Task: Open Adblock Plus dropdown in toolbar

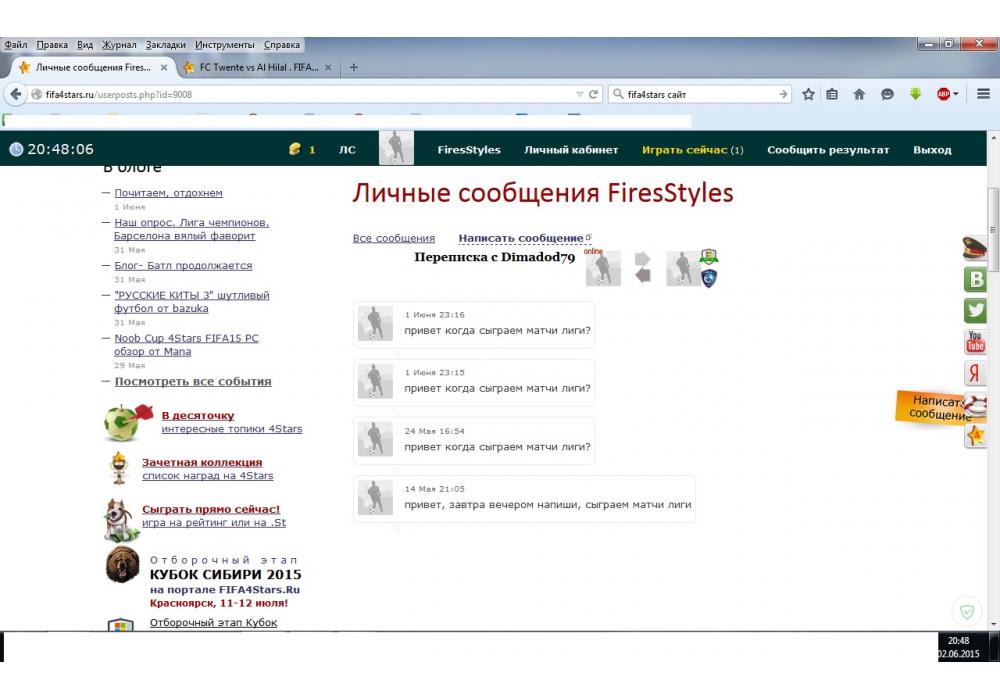Action: [947, 94]
